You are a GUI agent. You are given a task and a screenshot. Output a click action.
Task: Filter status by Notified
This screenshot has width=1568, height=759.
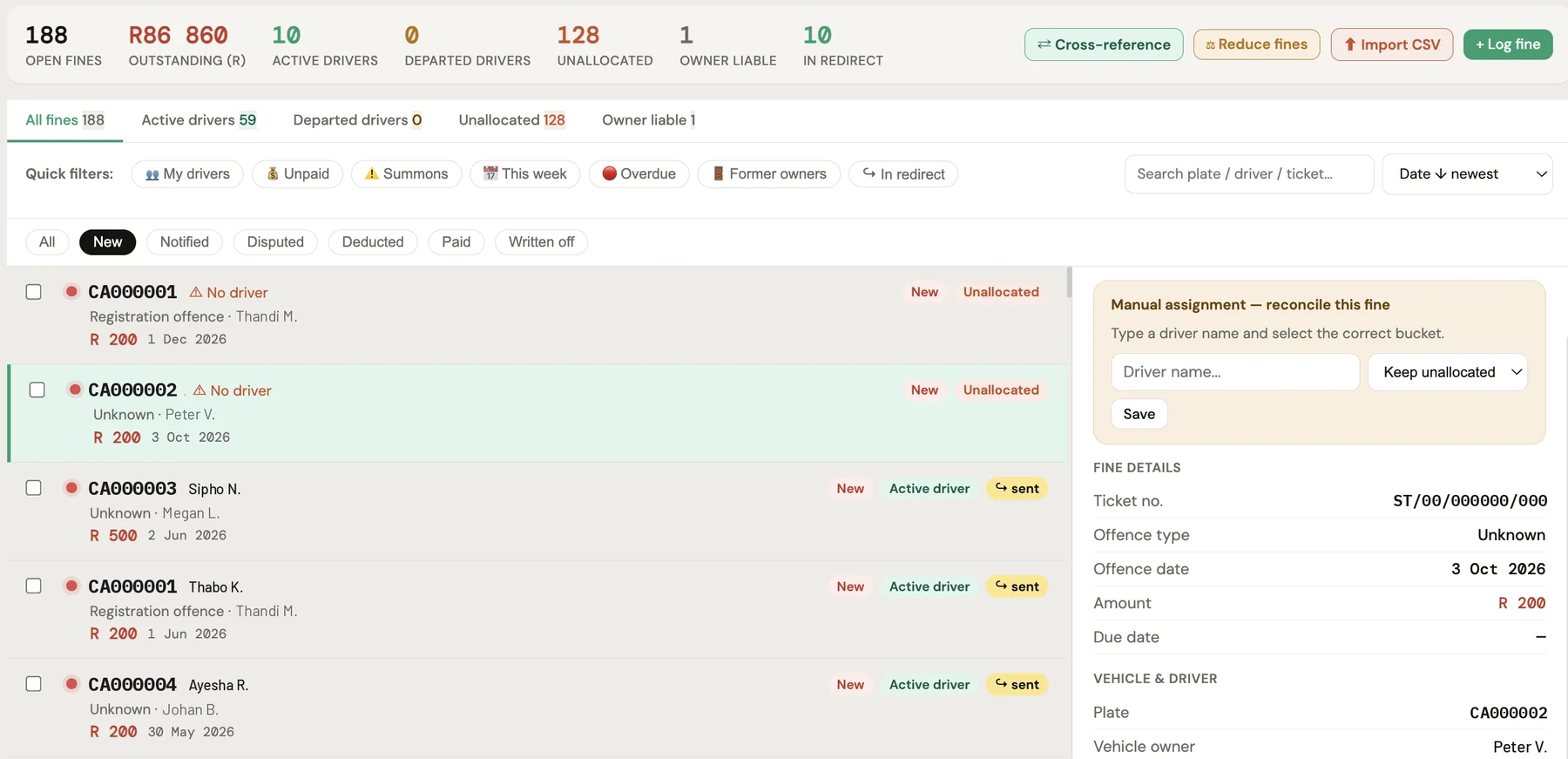(x=185, y=242)
